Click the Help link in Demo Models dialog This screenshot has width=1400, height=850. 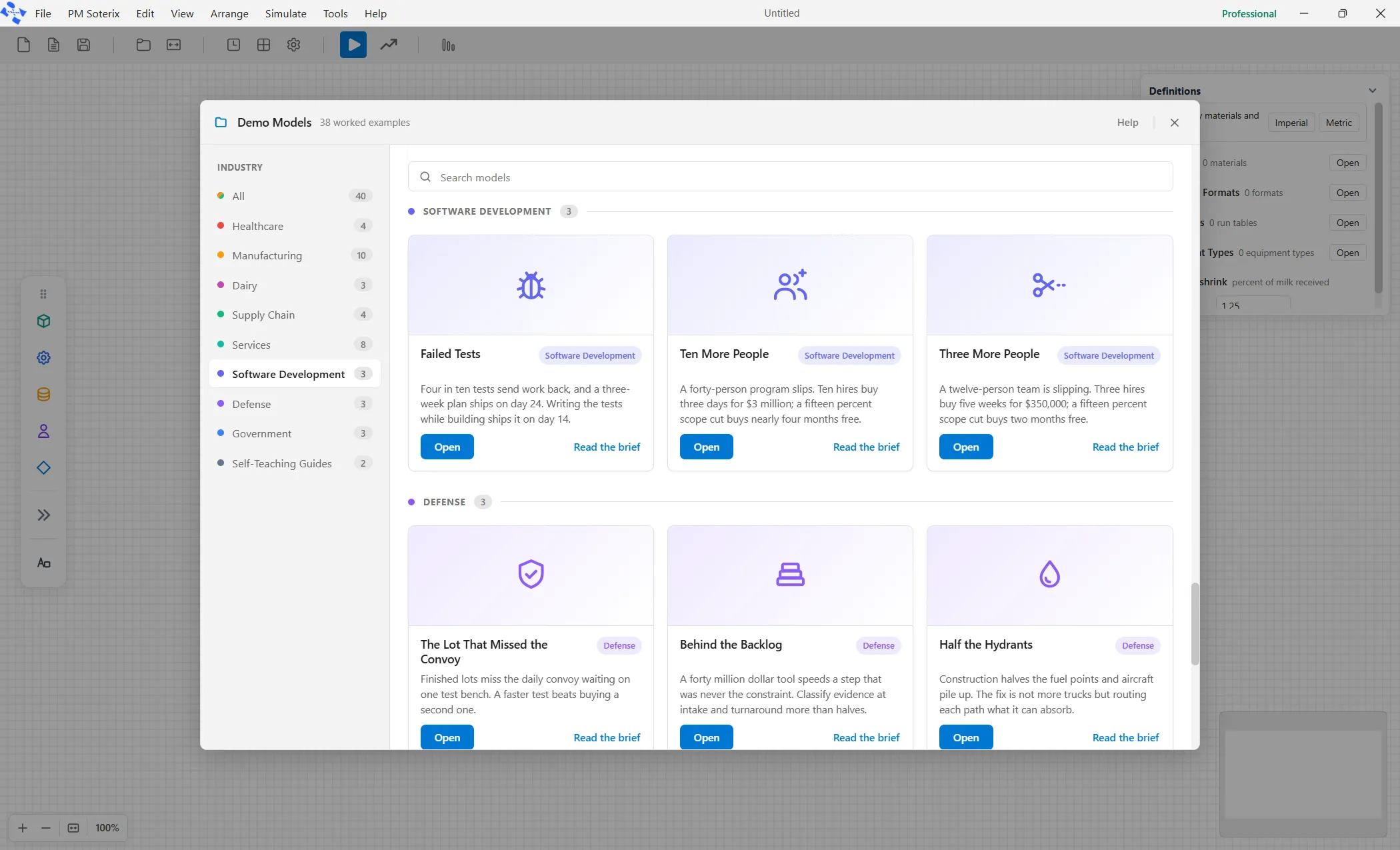tap(1127, 123)
